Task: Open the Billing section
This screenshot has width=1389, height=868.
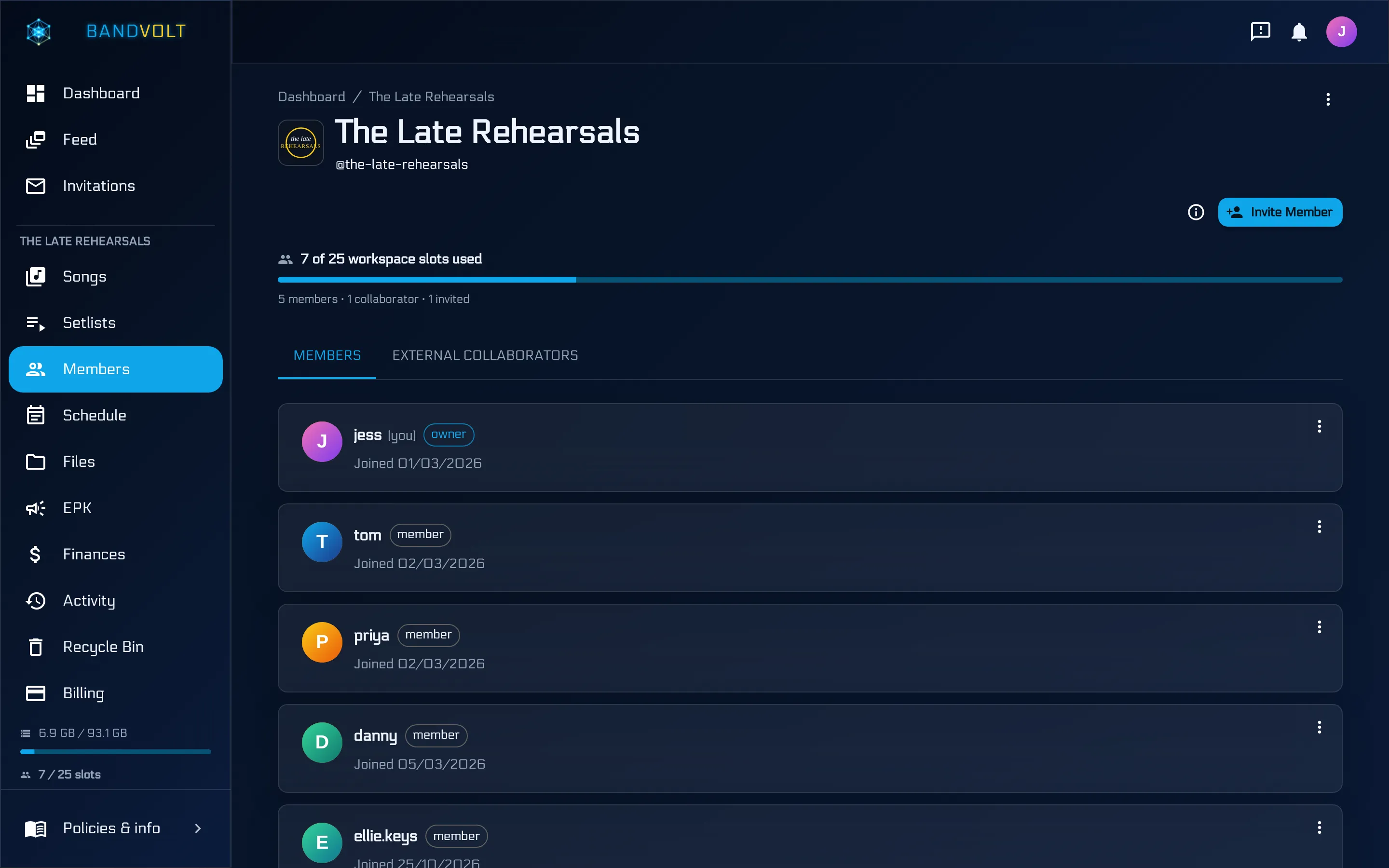Action: [x=115, y=693]
